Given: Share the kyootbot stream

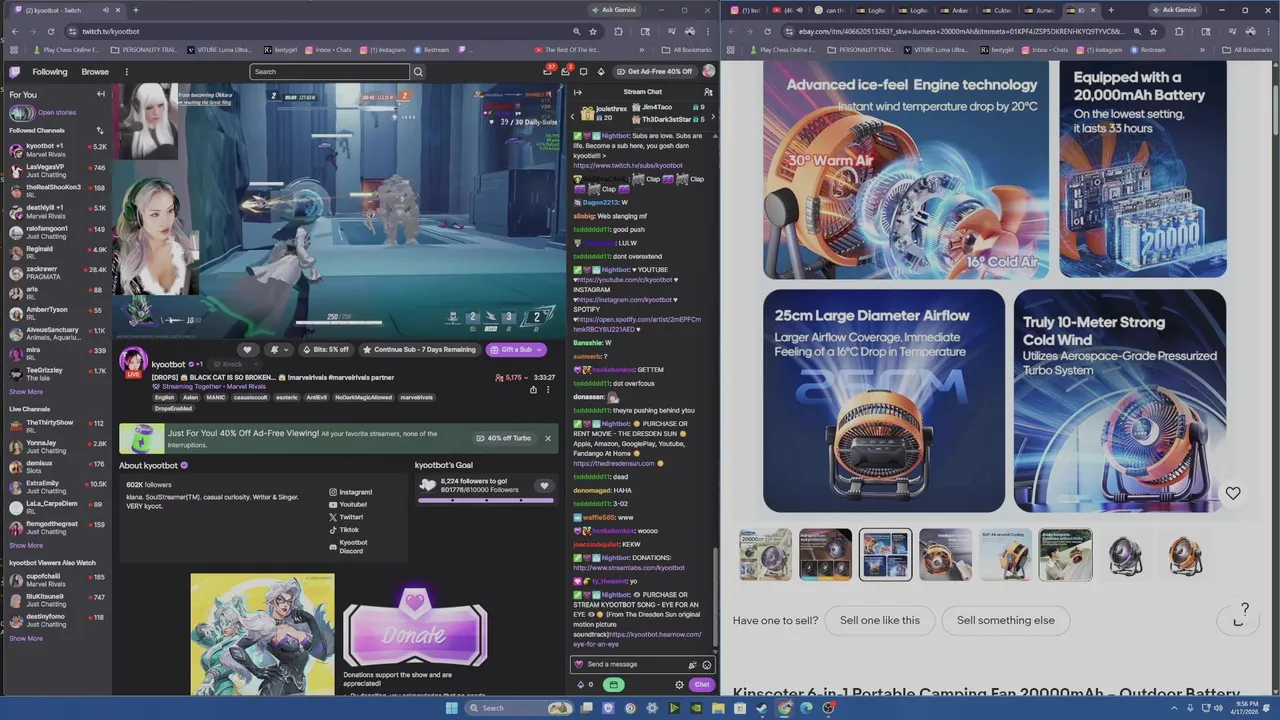Looking at the screenshot, I should [x=533, y=390].
